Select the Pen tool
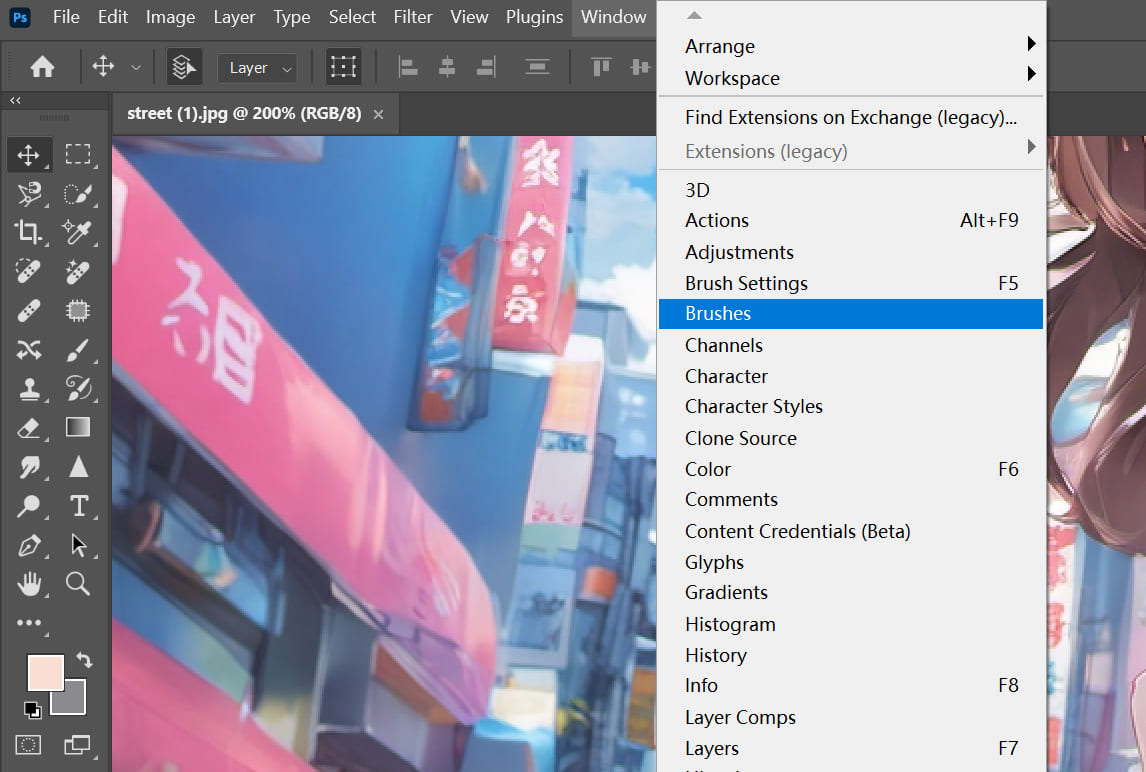The image size is (1146, 772). point(28,546)
